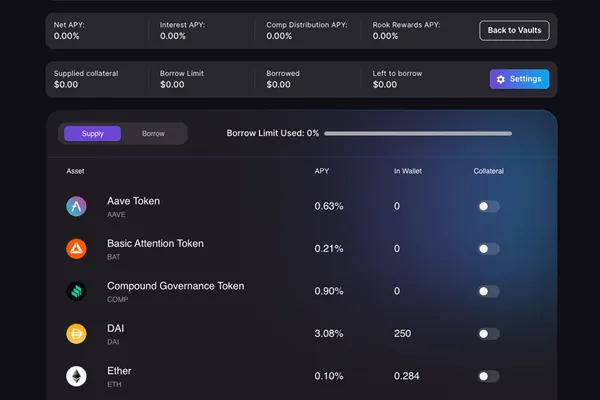Screen dimensions: 600x400
Task: Open the Settings button
Action: pos(519,79)
